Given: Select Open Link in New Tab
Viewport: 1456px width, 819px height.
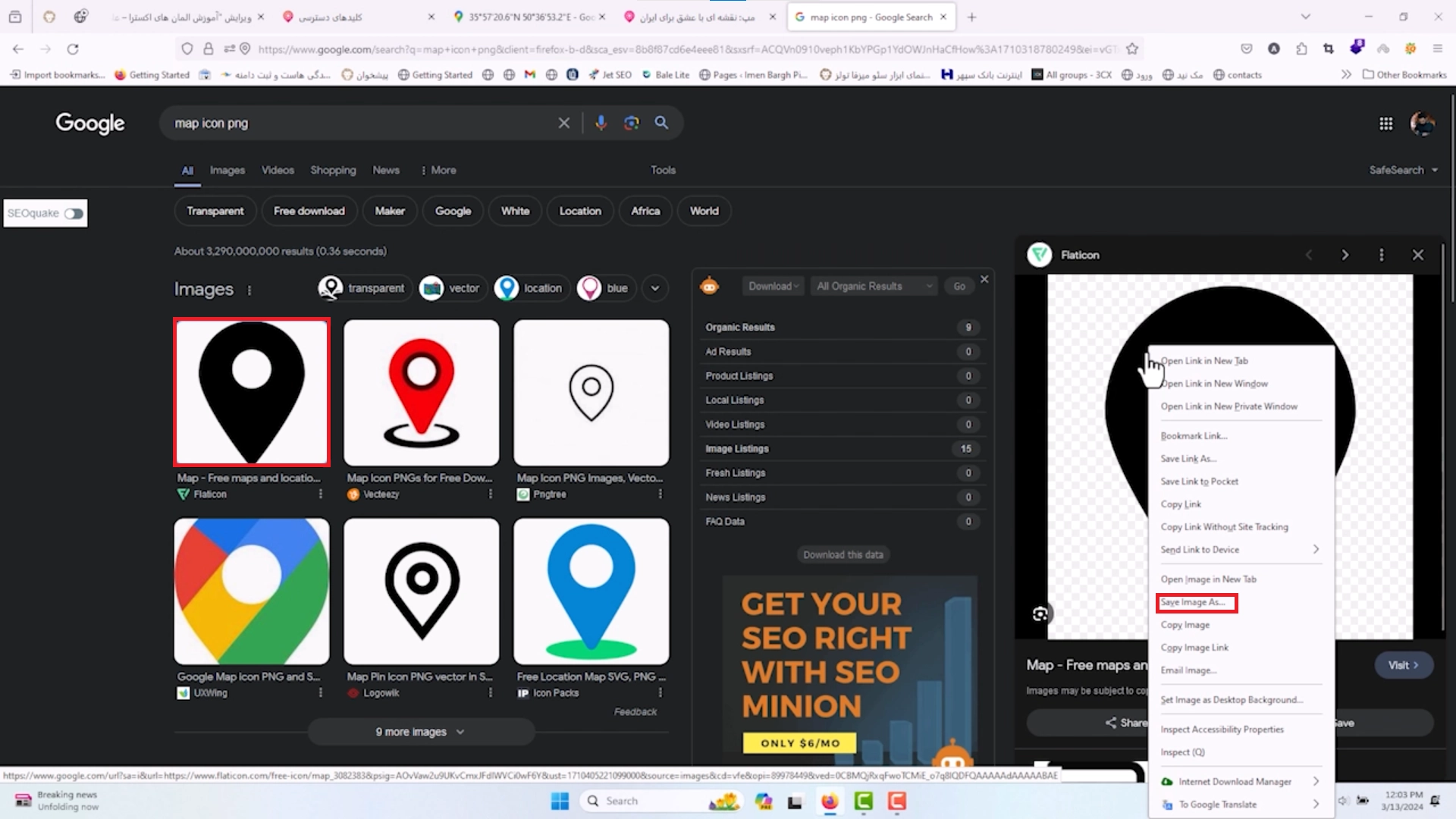Looking at the screenshot, I should point(1240,361).
